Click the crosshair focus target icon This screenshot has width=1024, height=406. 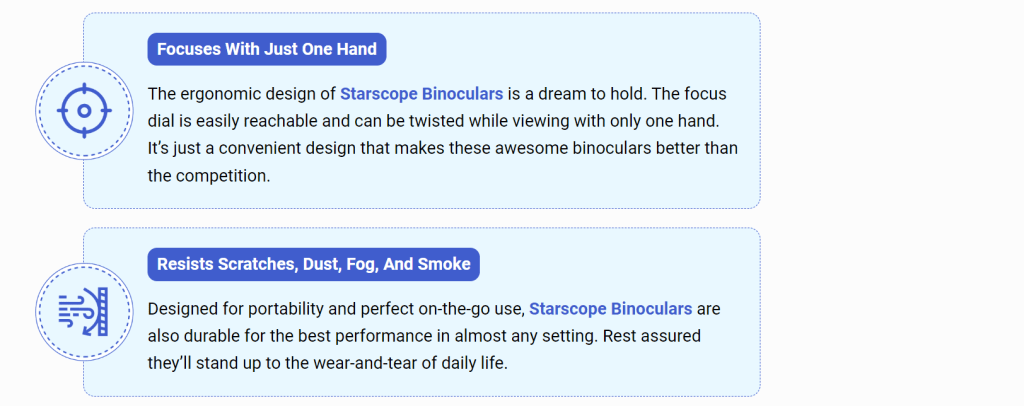coord(84,111)
